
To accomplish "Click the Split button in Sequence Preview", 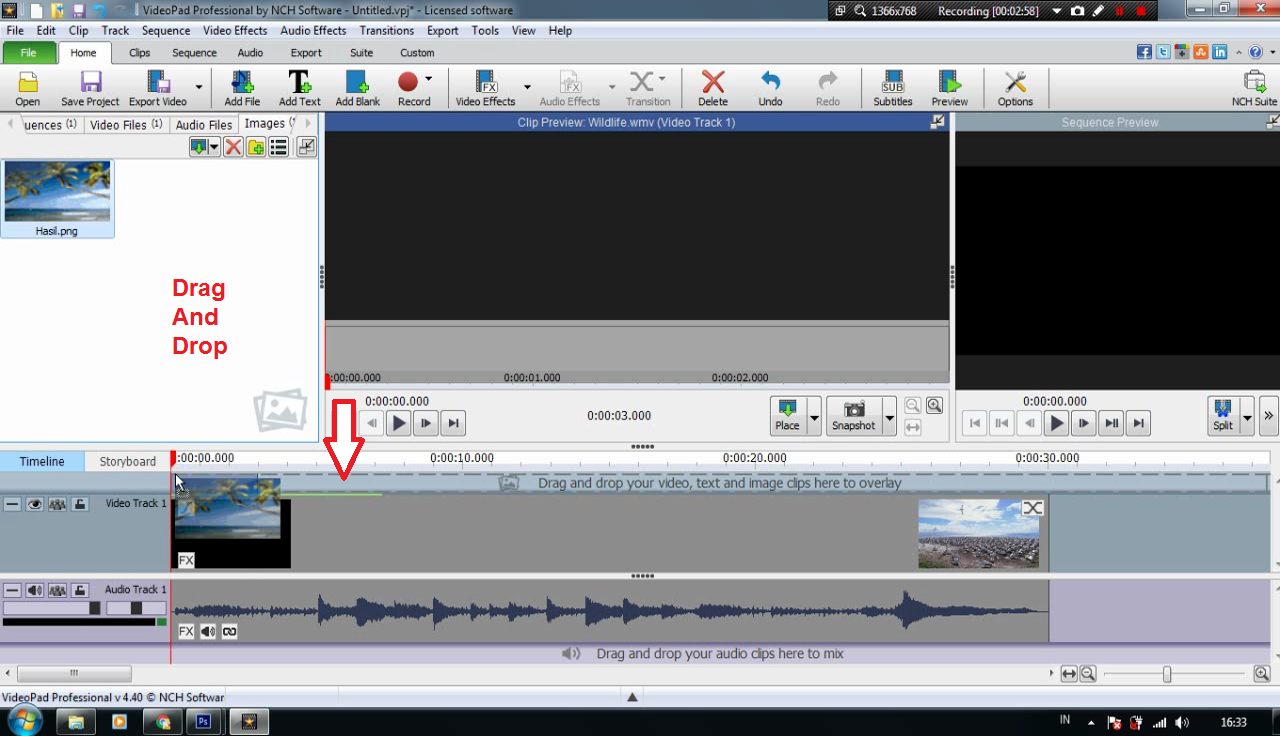I will pos(1222,415).
